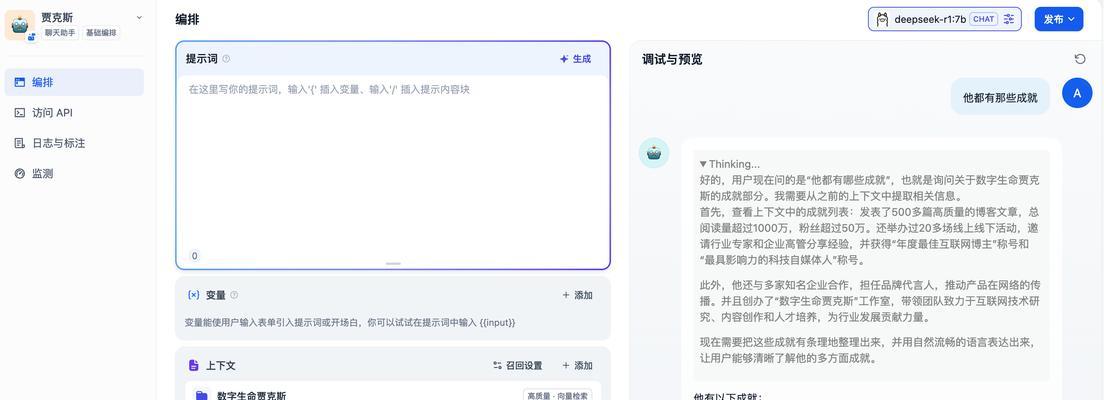Click the ollama model logo icon
The image size is (1104, 400).
point(882,19)
